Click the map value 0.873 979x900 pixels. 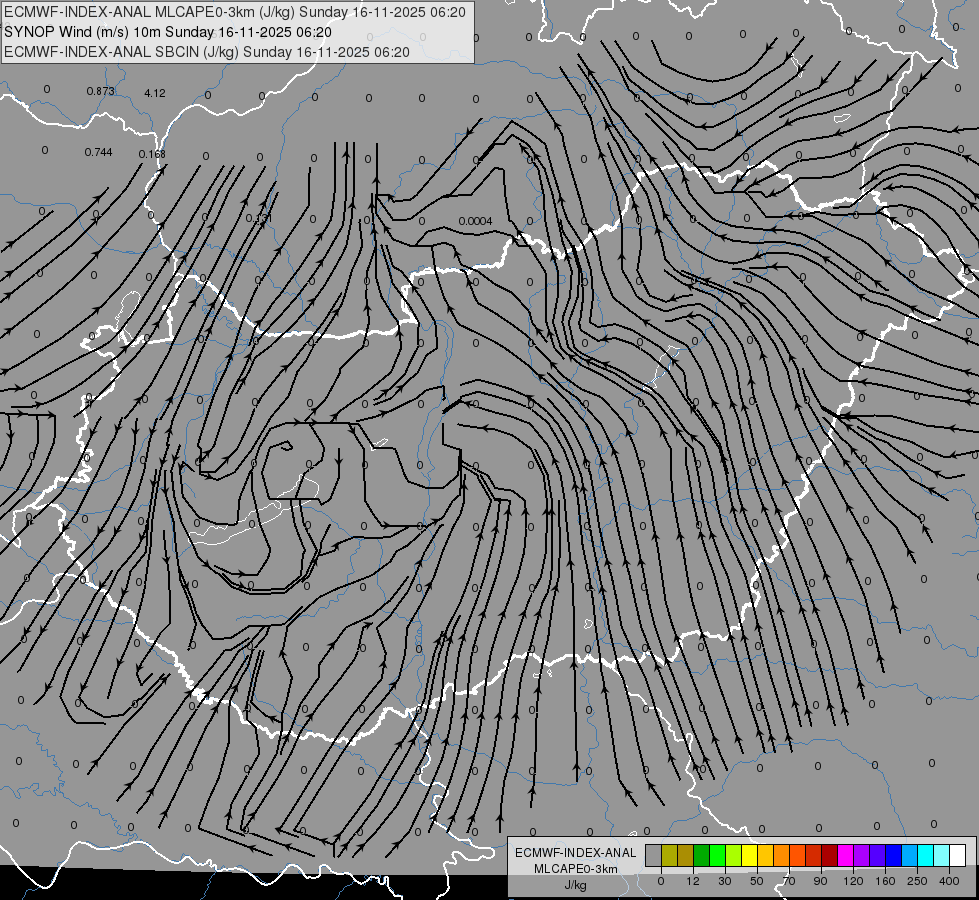tap(101, 91)
